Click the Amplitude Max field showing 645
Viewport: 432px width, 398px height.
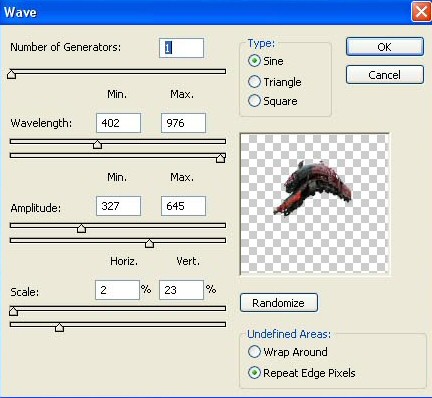point(183,206)
